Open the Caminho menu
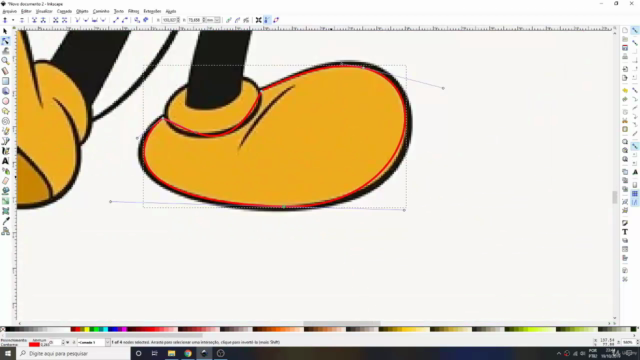640x360 pixels. coord(101,11)
